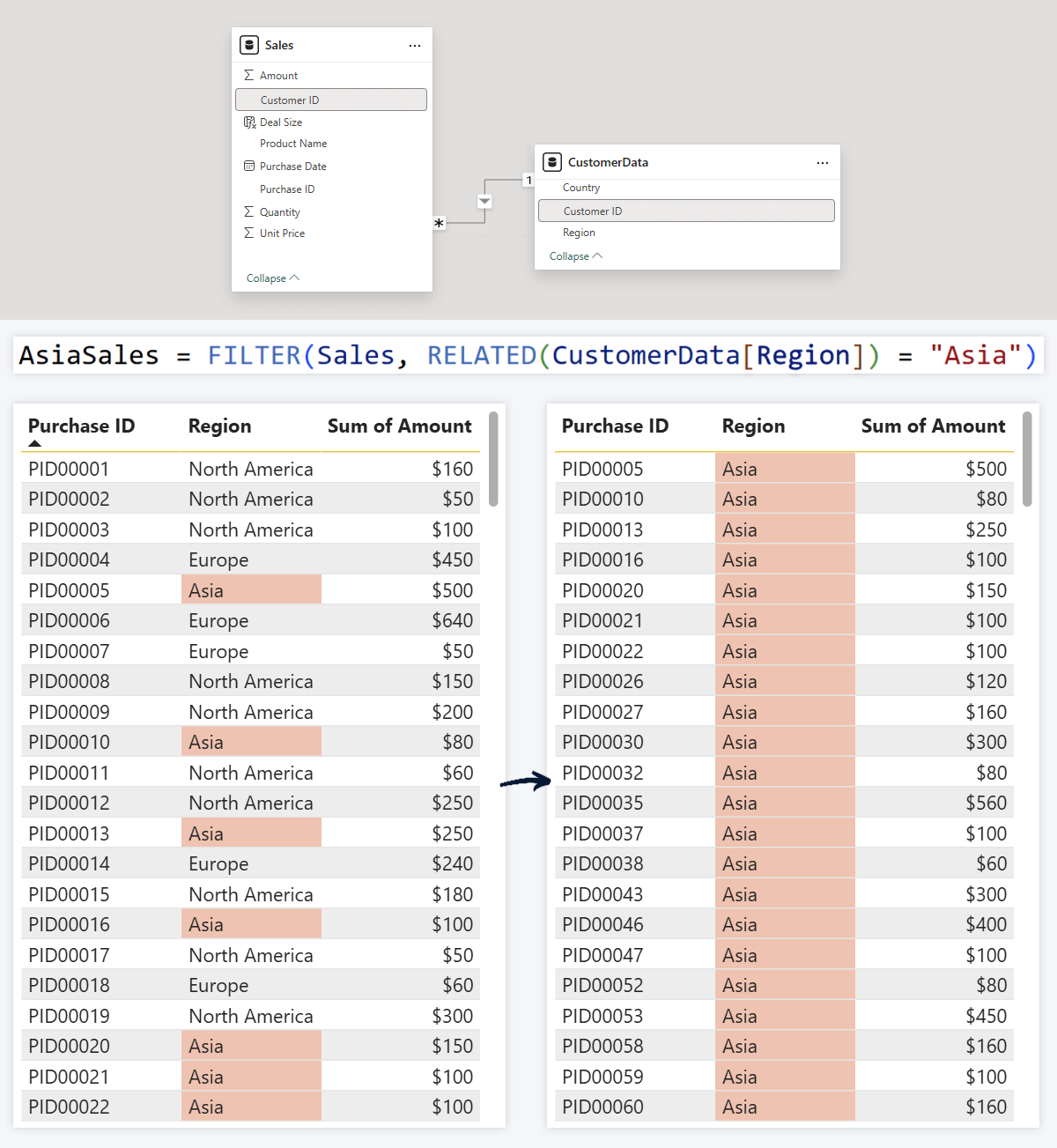Open the CustomerData table more options ellipsis

823,163
